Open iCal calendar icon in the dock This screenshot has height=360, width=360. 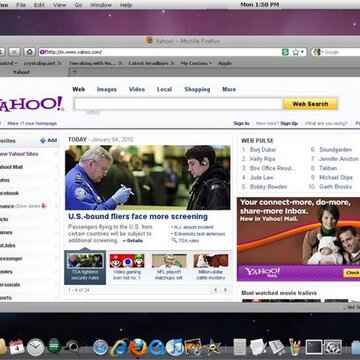point(17,347)
